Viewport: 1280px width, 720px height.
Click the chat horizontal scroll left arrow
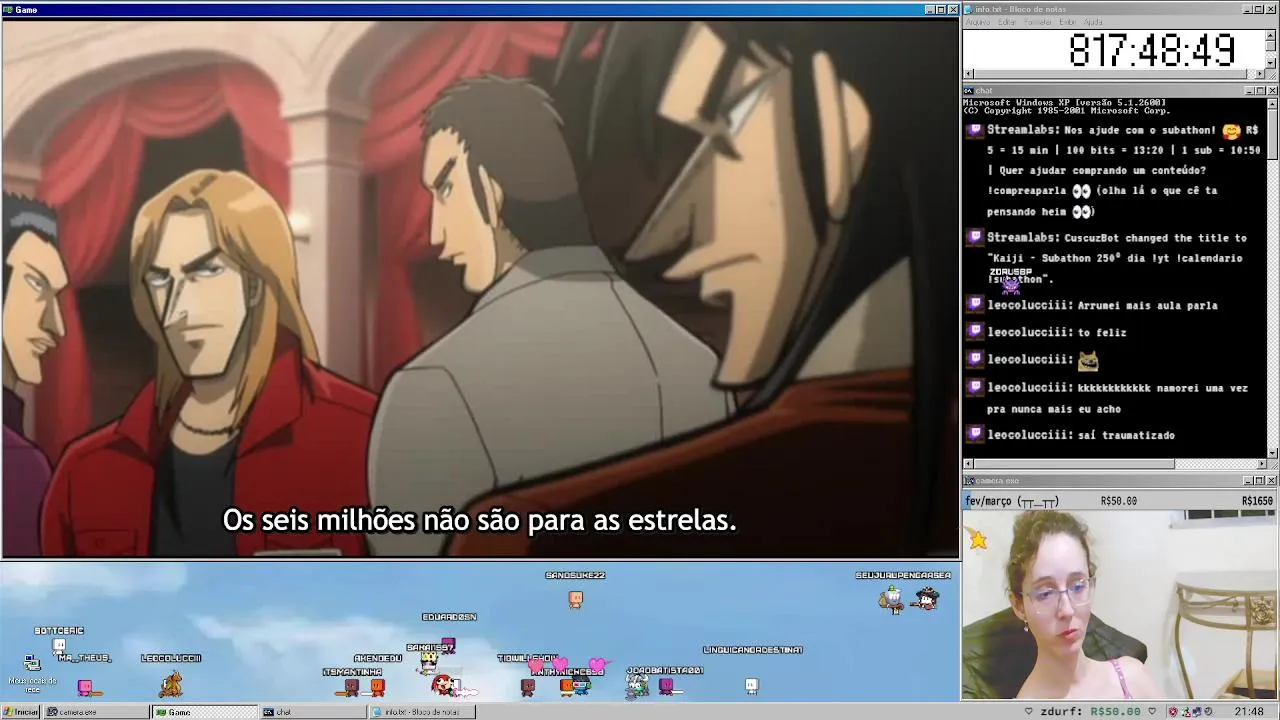pos(968,464)
